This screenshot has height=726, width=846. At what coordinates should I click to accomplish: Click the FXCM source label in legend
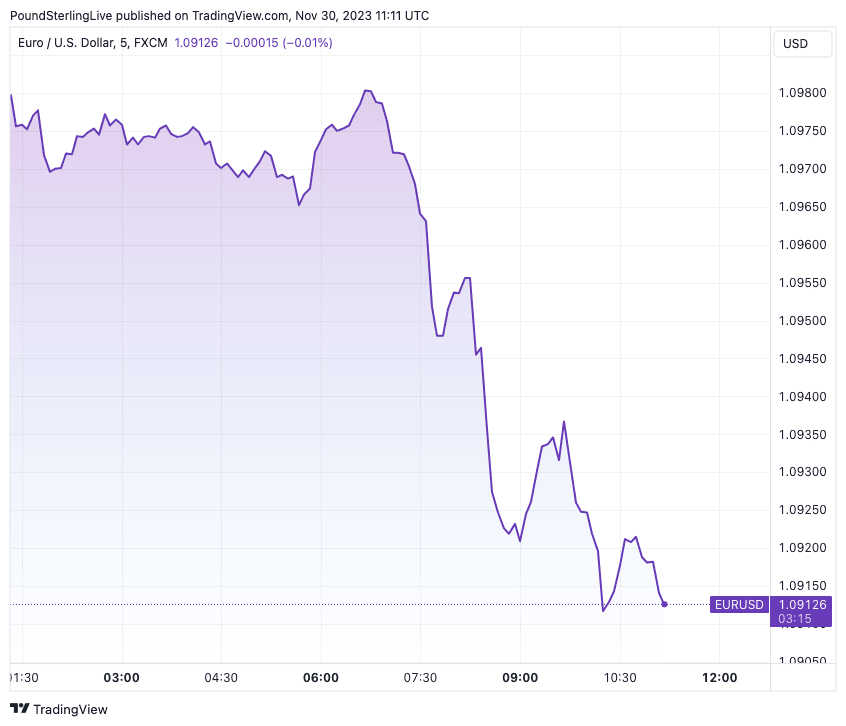tap(150, 43)
